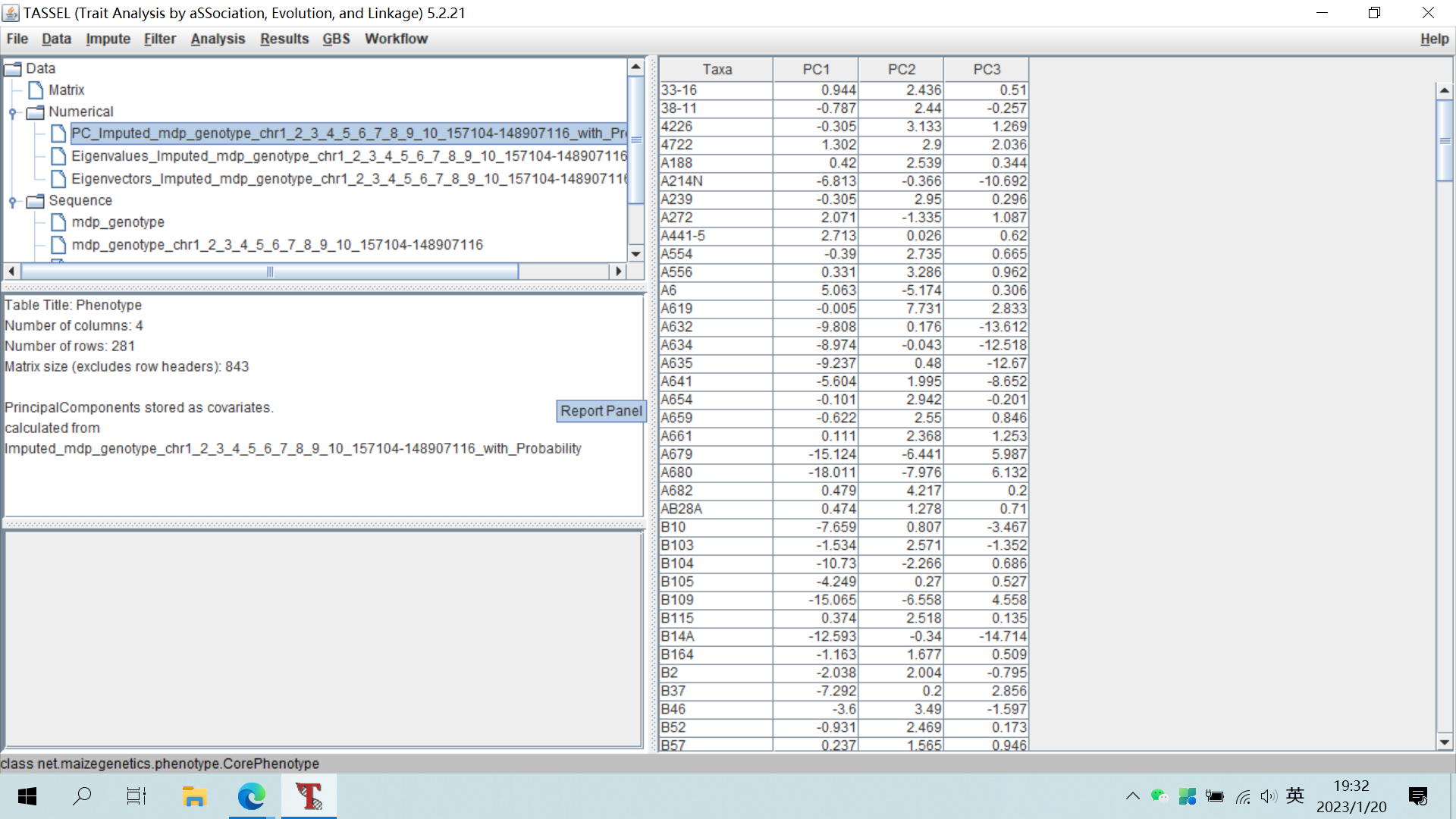Collapse the Numerical tree node
The image size is (1456, 819).
11,111
